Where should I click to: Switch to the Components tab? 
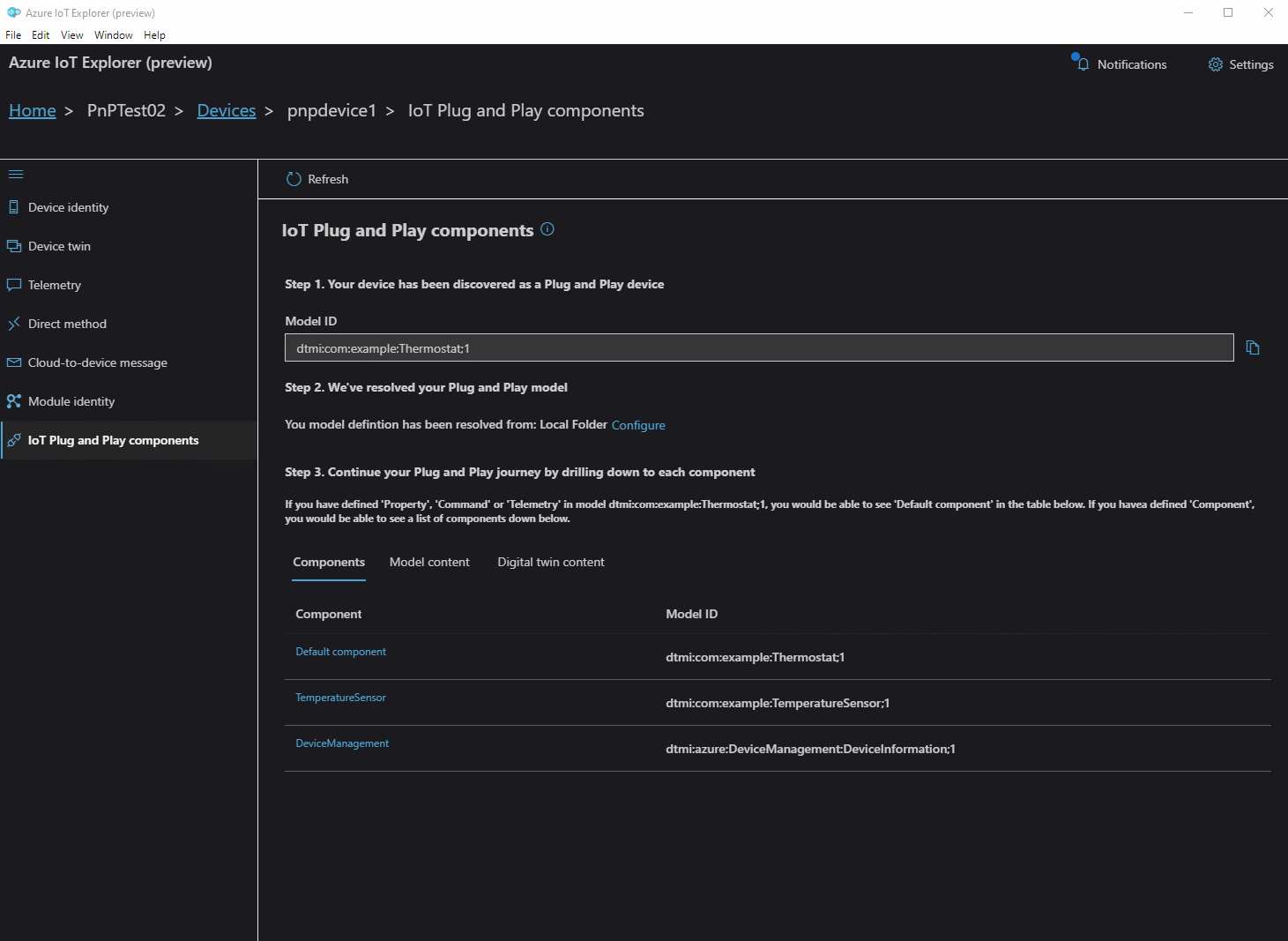(x=329, y=563)
